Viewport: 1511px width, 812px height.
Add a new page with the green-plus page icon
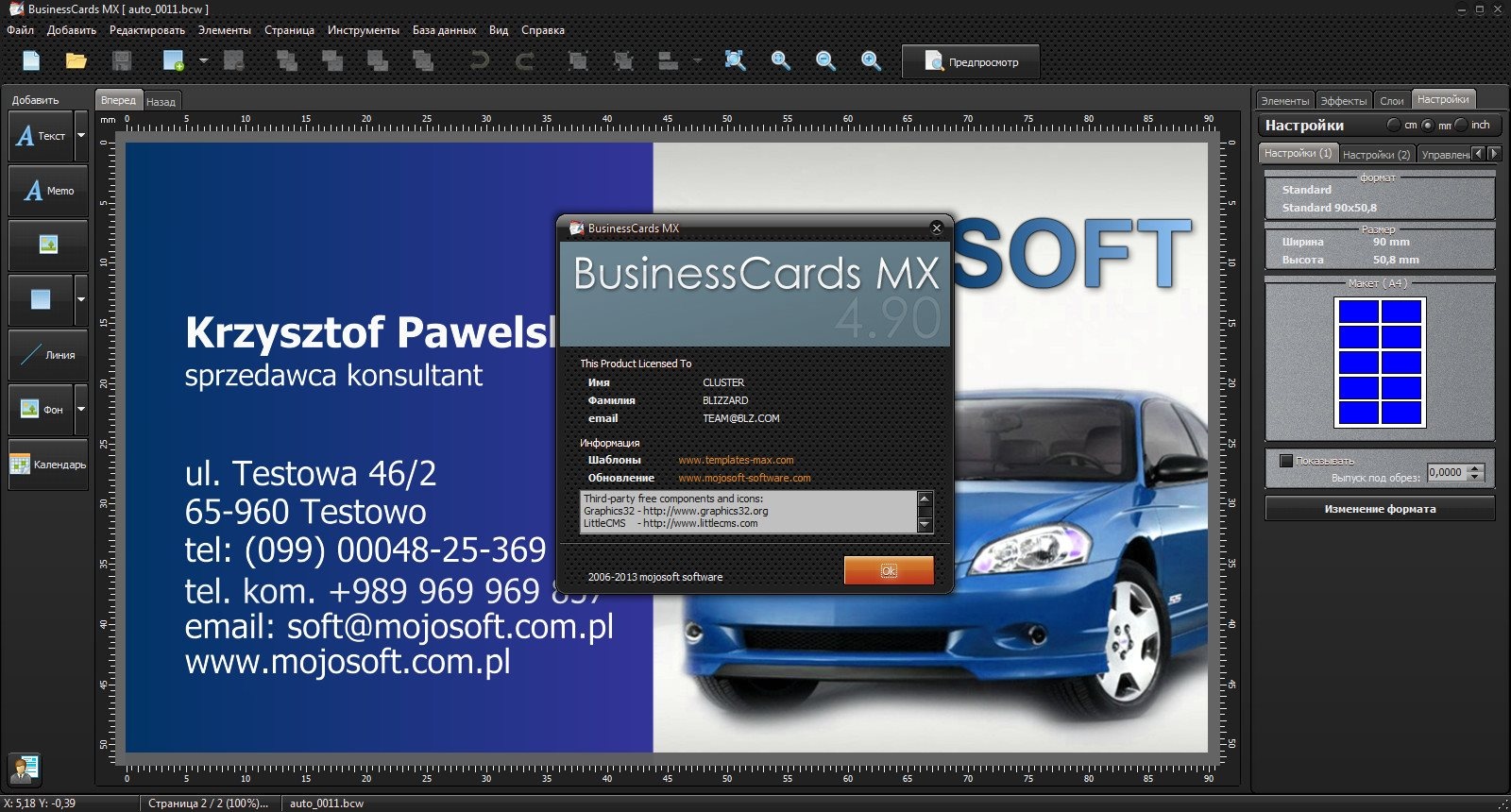pos(173,61)
